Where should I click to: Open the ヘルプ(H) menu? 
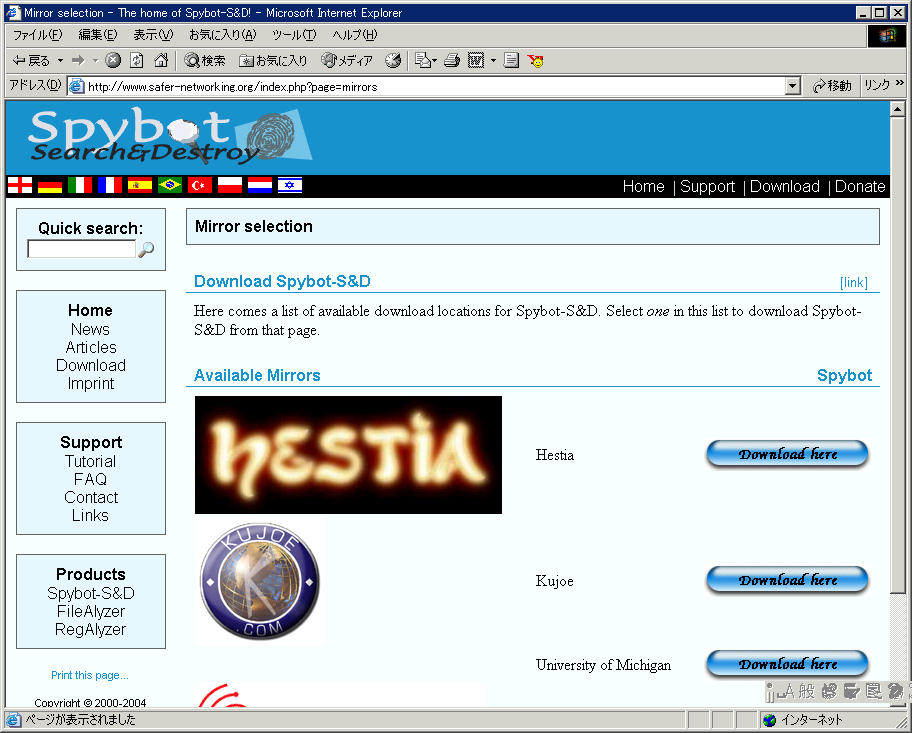tap(355, 35)
